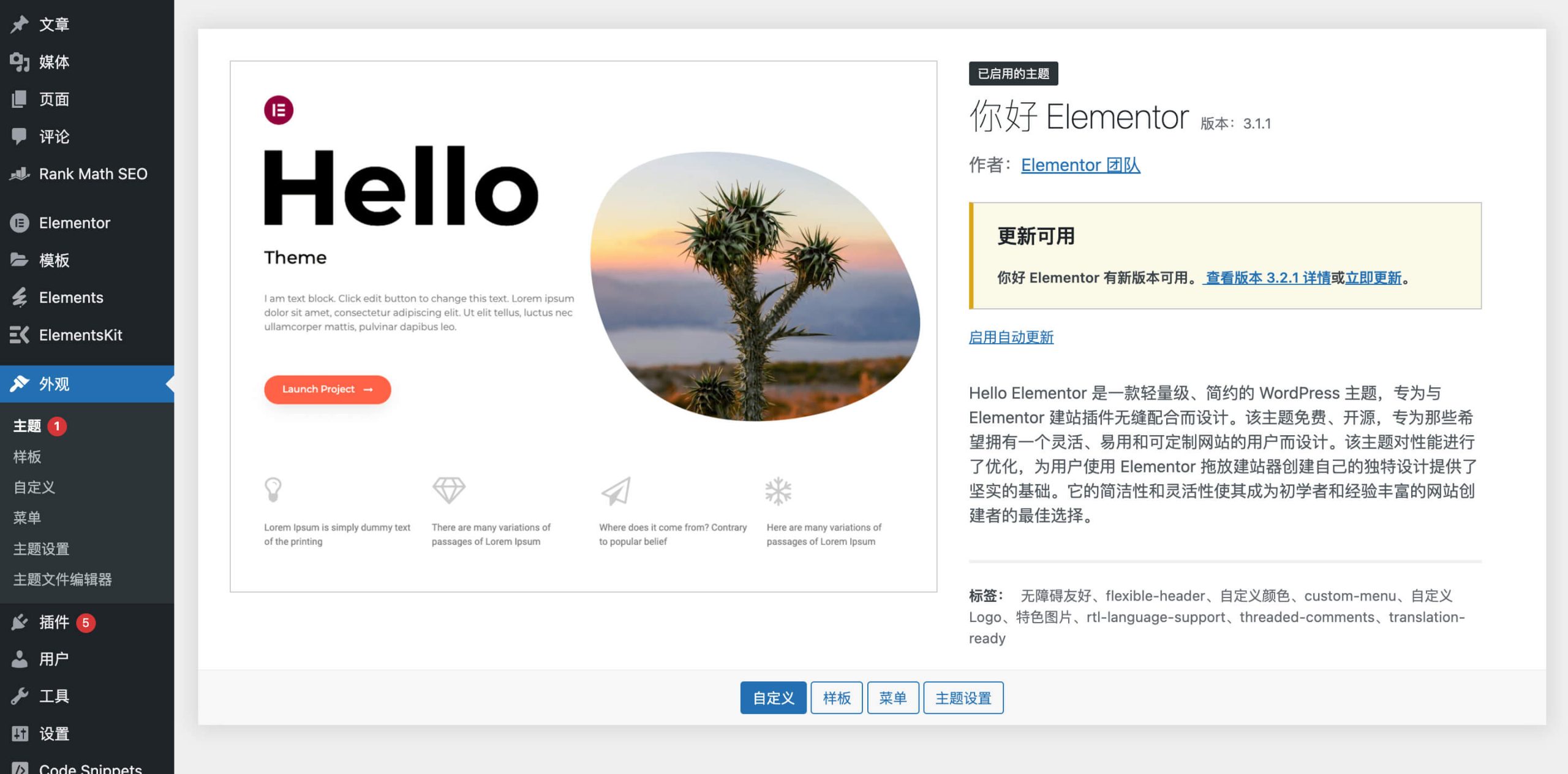1568x774 pixels.
Task: Open 主题文件编辑器 theme file editor
Action: pyautogui.click(x=62, y=579)
